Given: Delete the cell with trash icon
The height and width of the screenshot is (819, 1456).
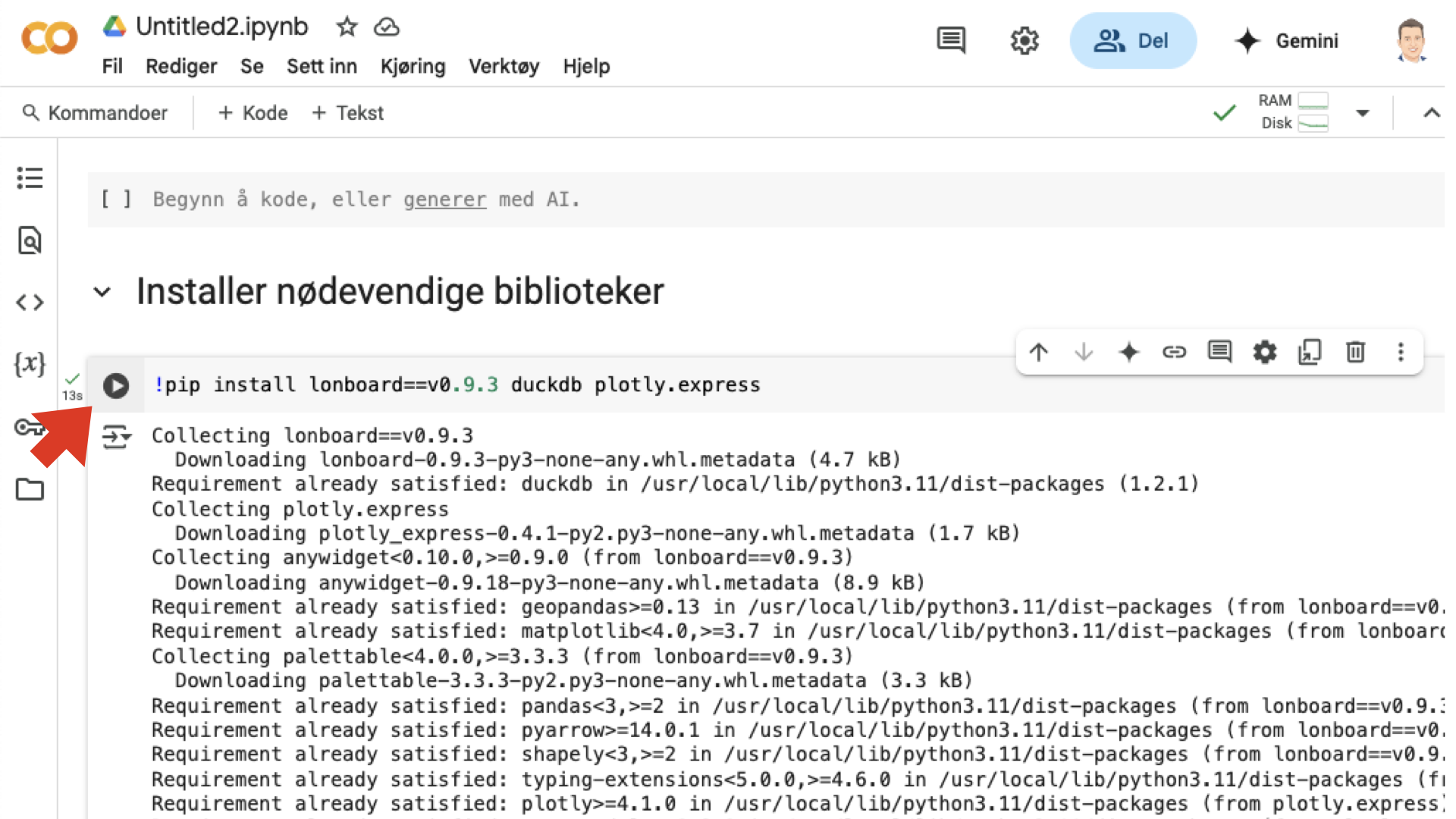Looking at the screenshot, I should pyautogui.click(x=1355, y=352).
